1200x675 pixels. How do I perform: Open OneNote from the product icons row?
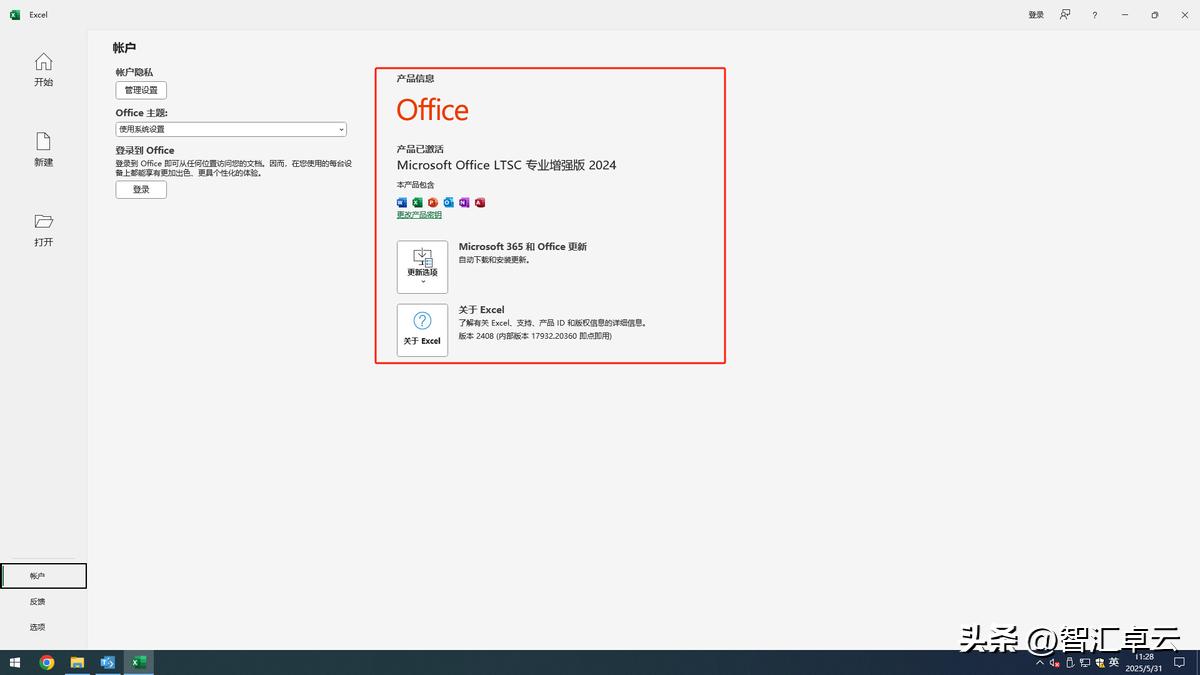[464, 202]
